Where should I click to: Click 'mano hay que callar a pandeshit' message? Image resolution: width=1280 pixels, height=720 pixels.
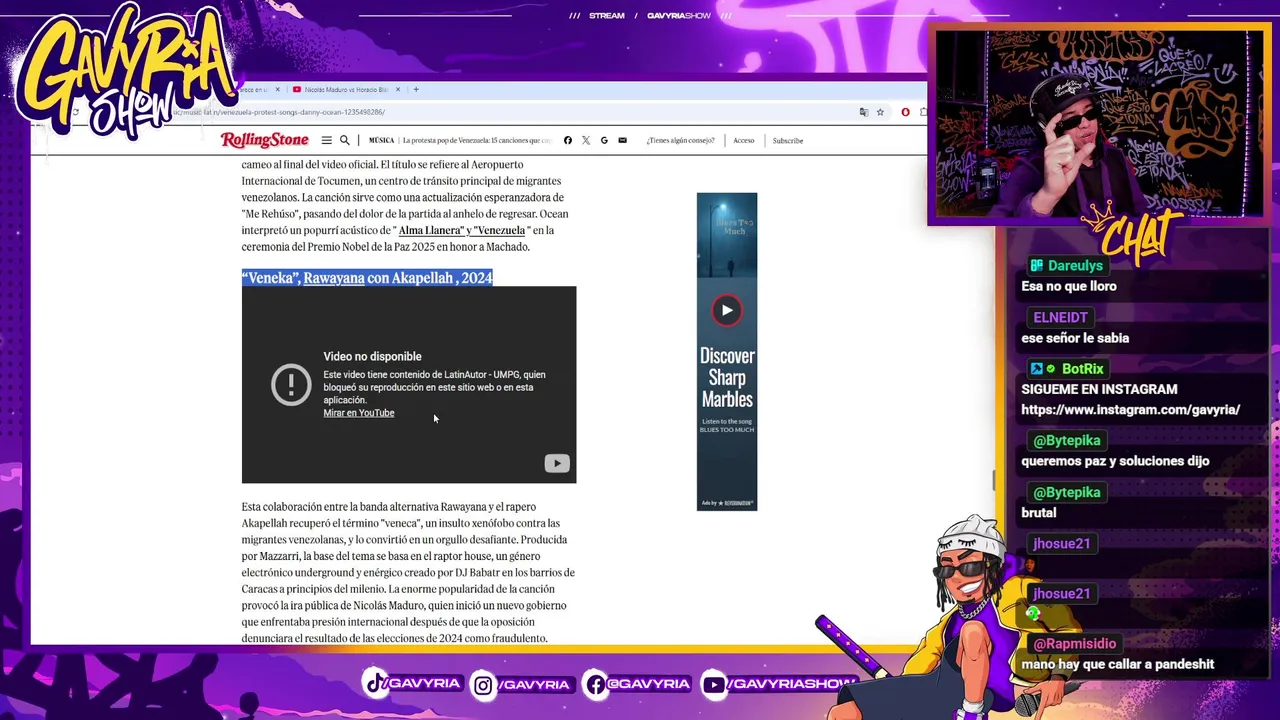[1118, 664]
